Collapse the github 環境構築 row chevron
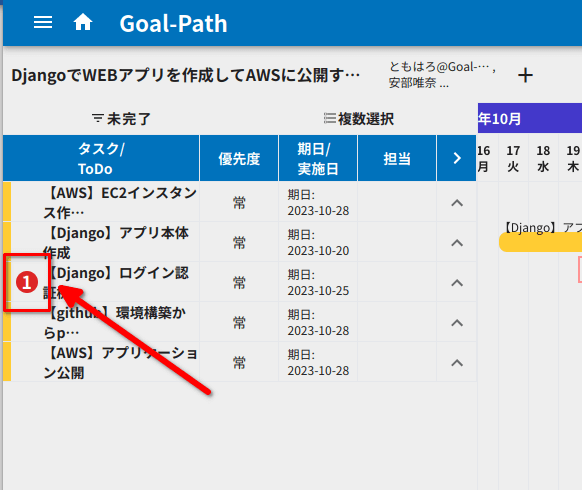 [457, 323]
